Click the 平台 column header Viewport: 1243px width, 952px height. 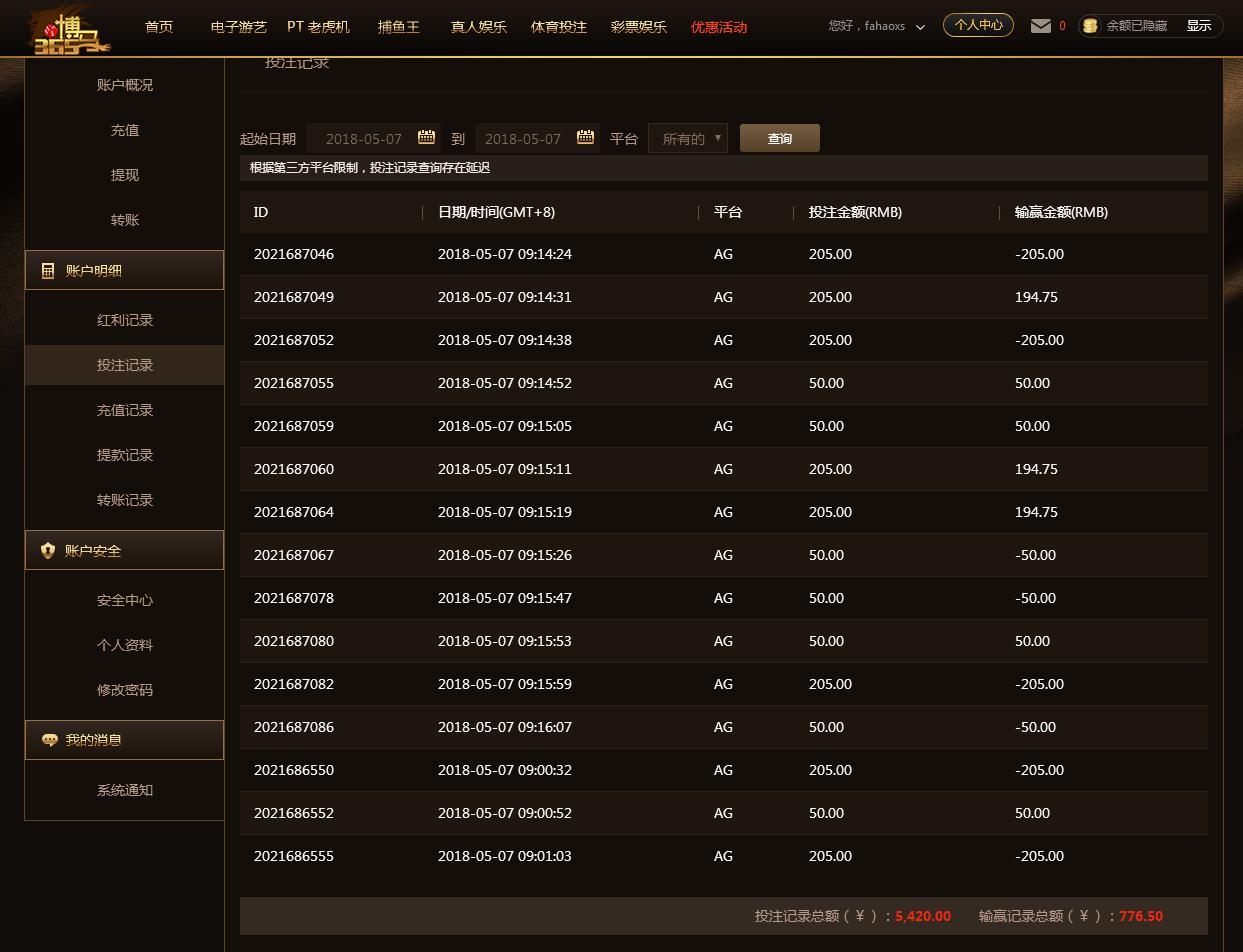728,212
